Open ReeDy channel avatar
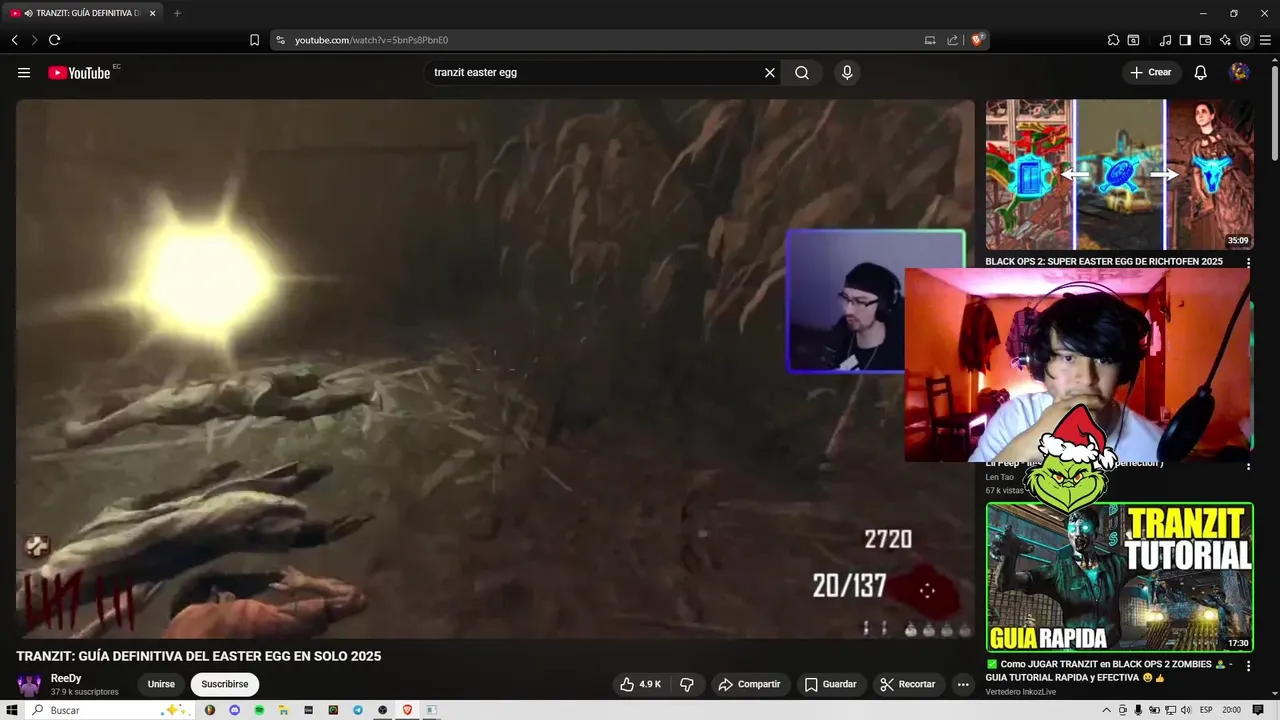Image resolution: width=1280 pixels, height=720 pixels. [x=30, y=685]
